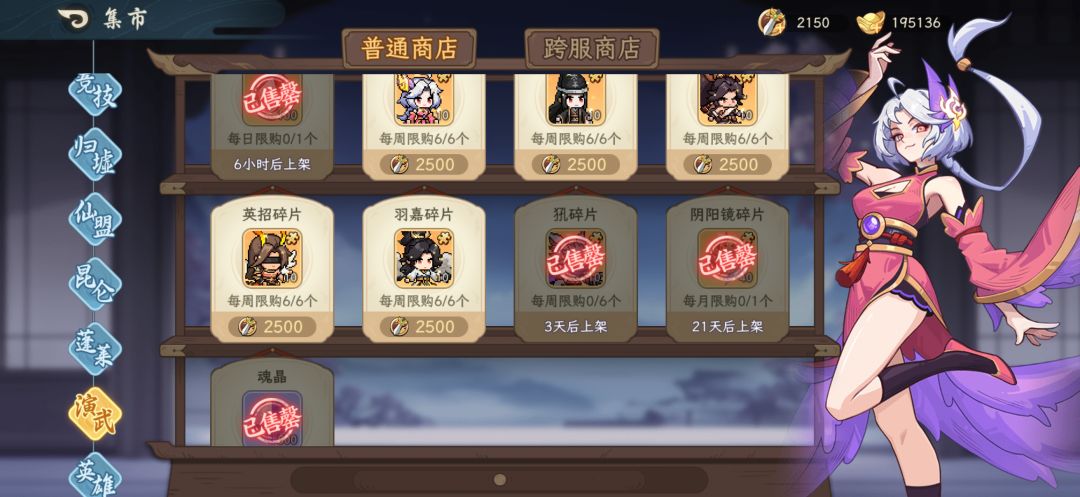Select the sold-out 犼碎片 item icon

click(575, 258)
